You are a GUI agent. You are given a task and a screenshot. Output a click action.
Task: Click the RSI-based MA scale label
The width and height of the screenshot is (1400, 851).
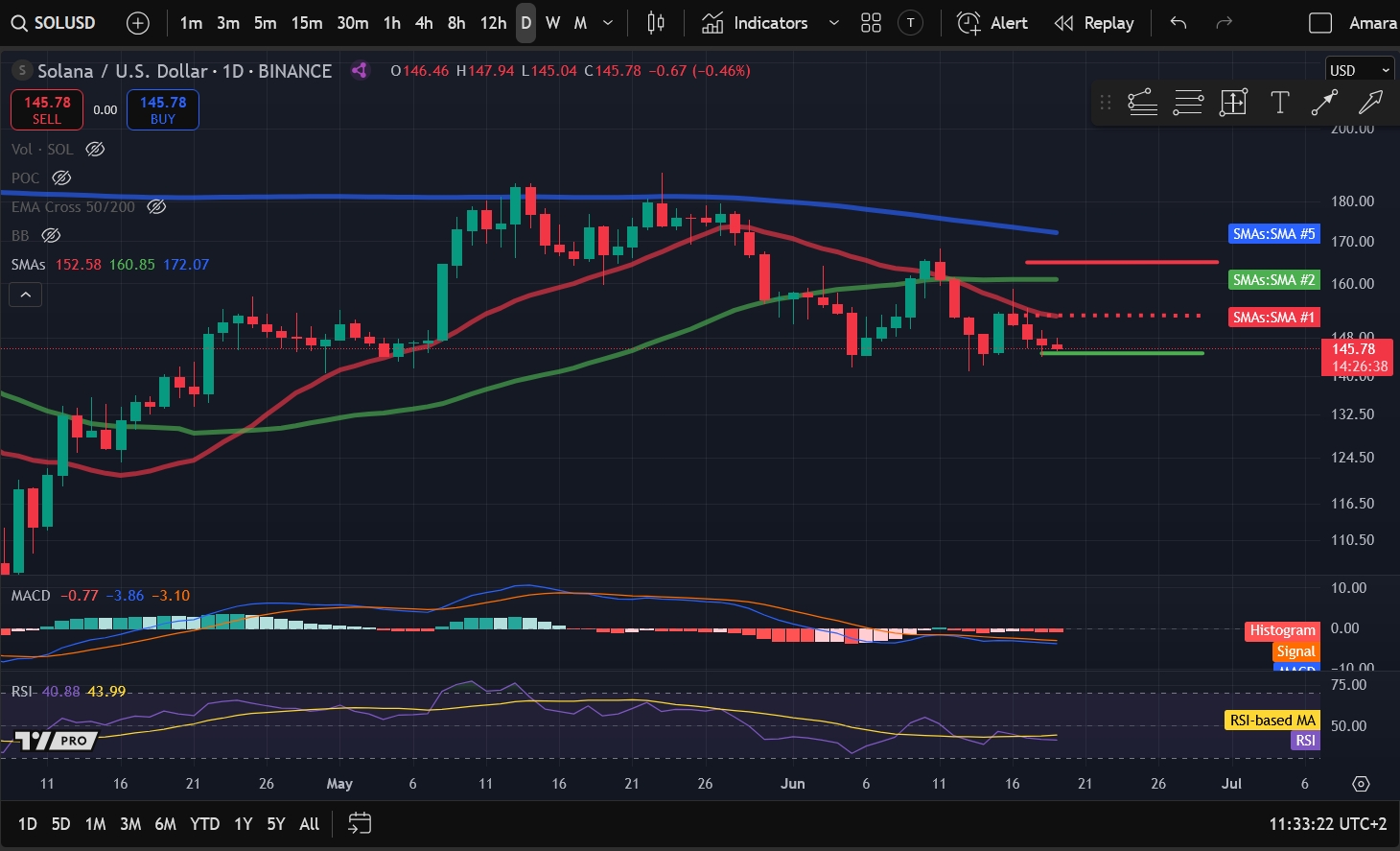point(1273,721)
